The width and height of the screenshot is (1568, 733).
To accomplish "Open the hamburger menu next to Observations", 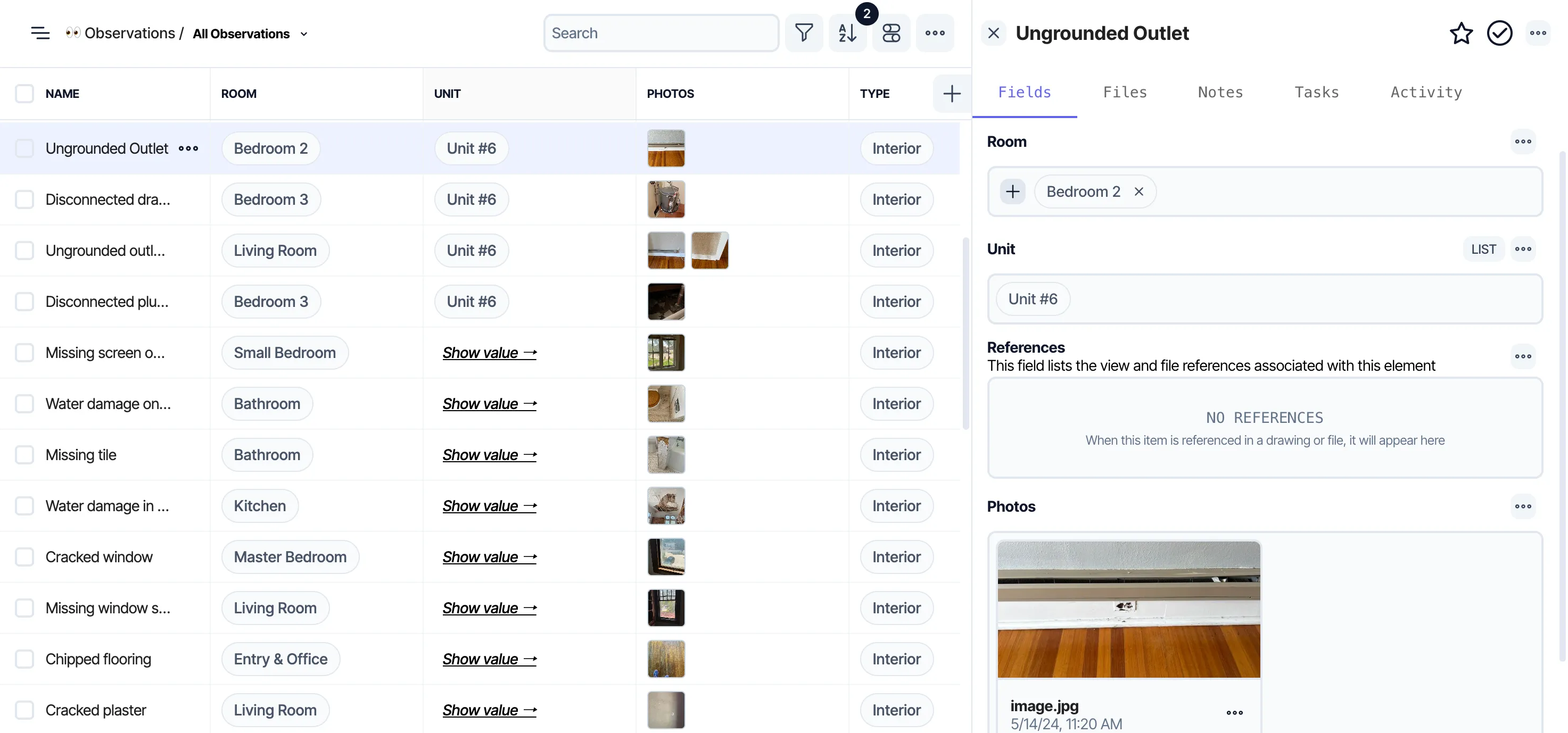I will [39, 33].
